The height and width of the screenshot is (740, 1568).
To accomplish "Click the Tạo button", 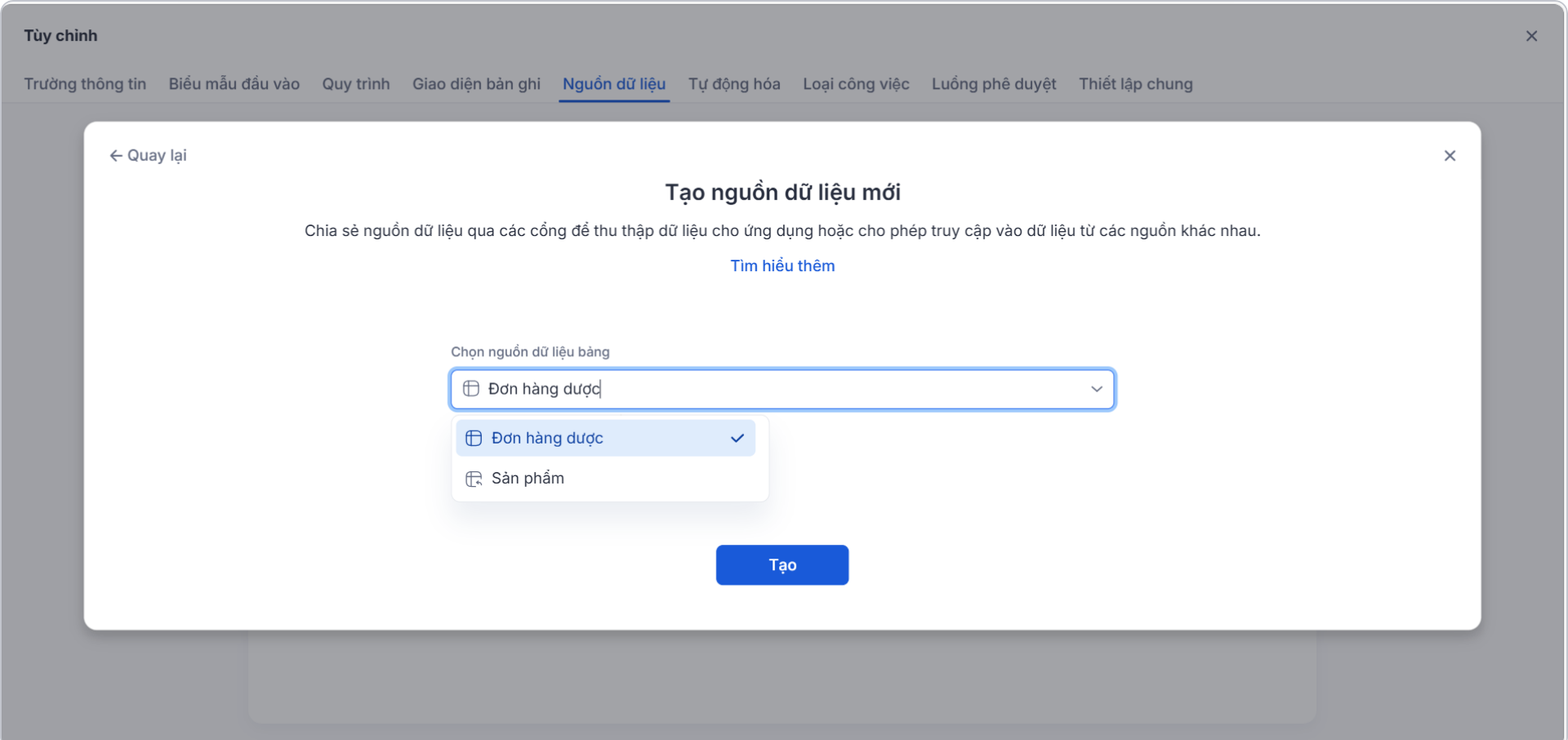I will click(x=782, y=565).
